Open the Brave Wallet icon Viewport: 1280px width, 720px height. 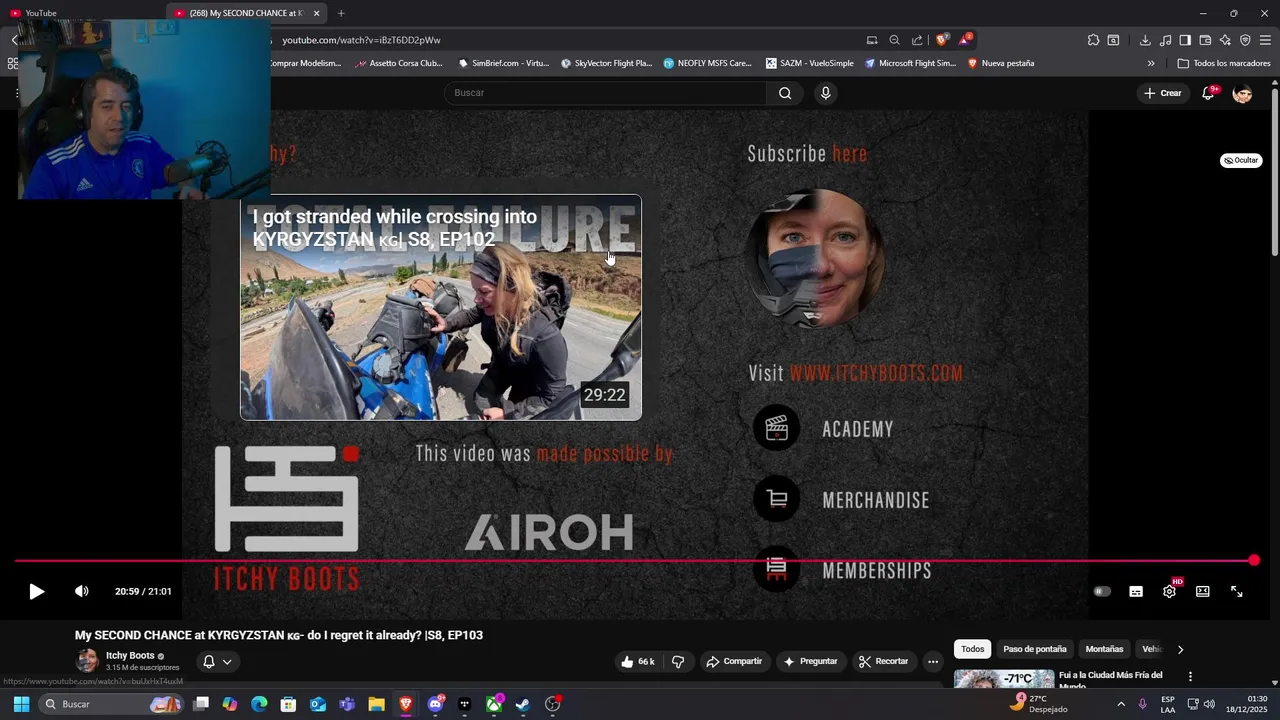coord(1205,40)
